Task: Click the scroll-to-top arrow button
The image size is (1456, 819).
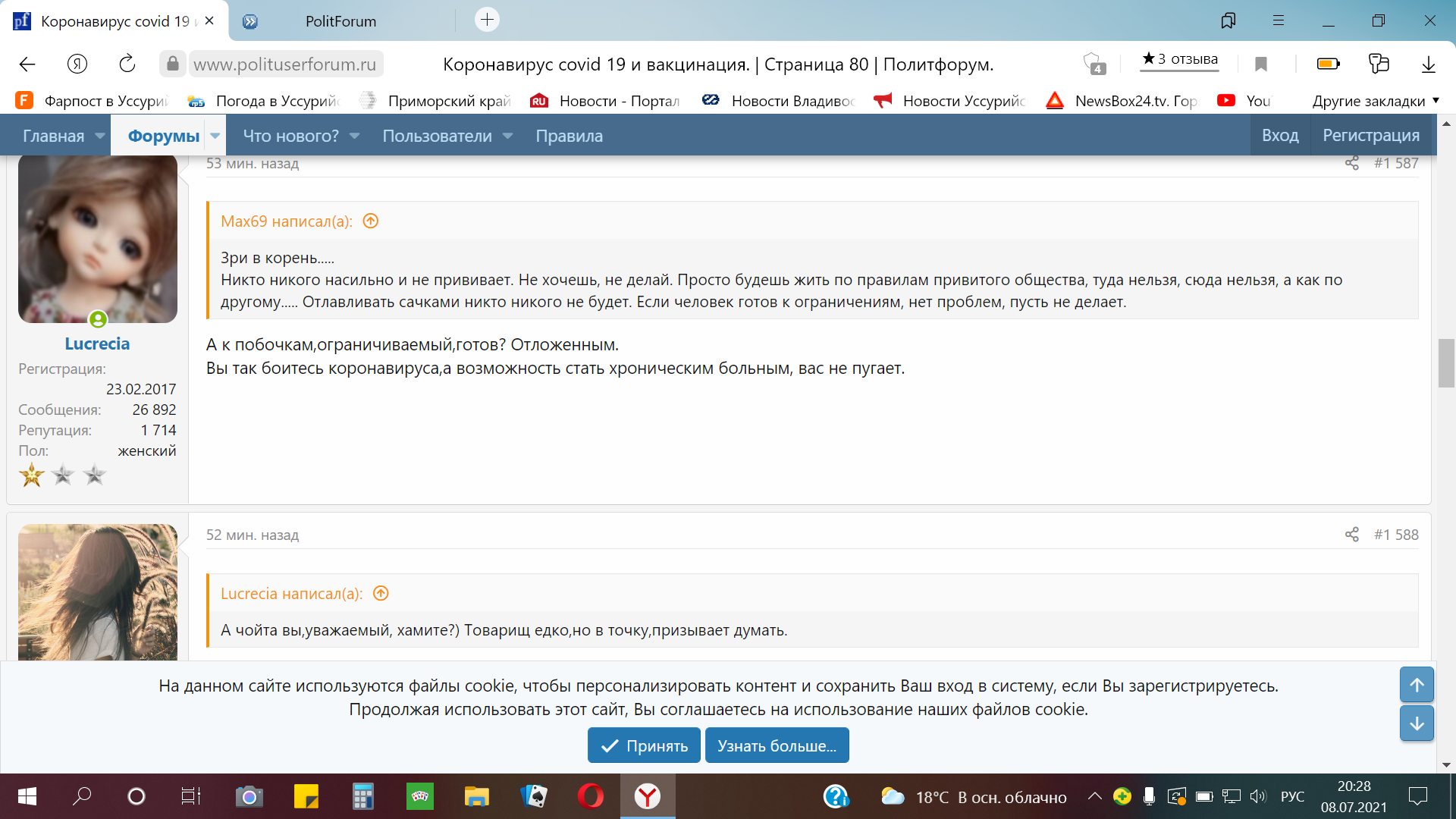Action: click(x=1416, y=685)
